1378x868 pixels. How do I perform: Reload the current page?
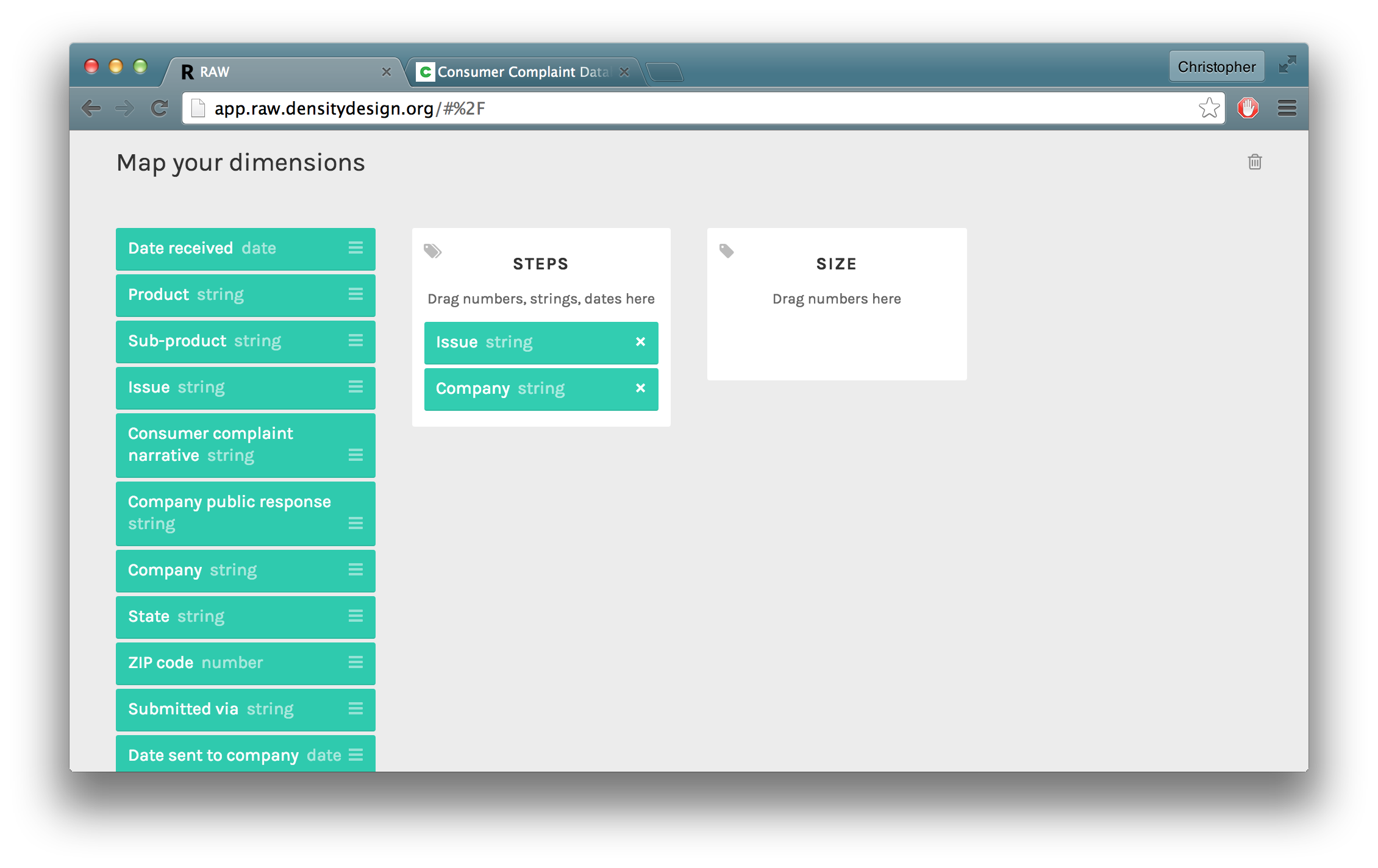pos(160,108)
